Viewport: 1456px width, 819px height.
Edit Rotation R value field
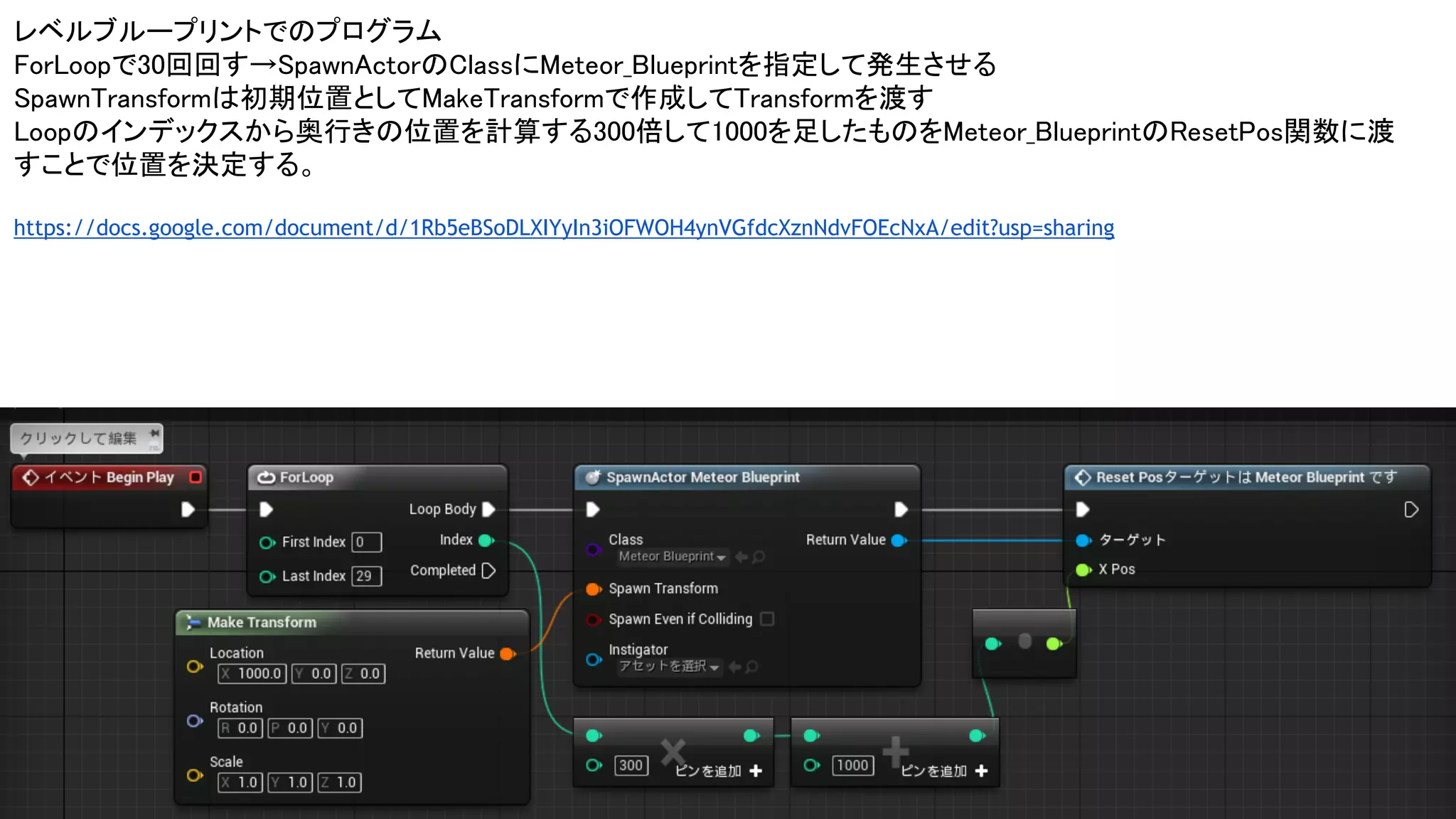click(240, 728)
